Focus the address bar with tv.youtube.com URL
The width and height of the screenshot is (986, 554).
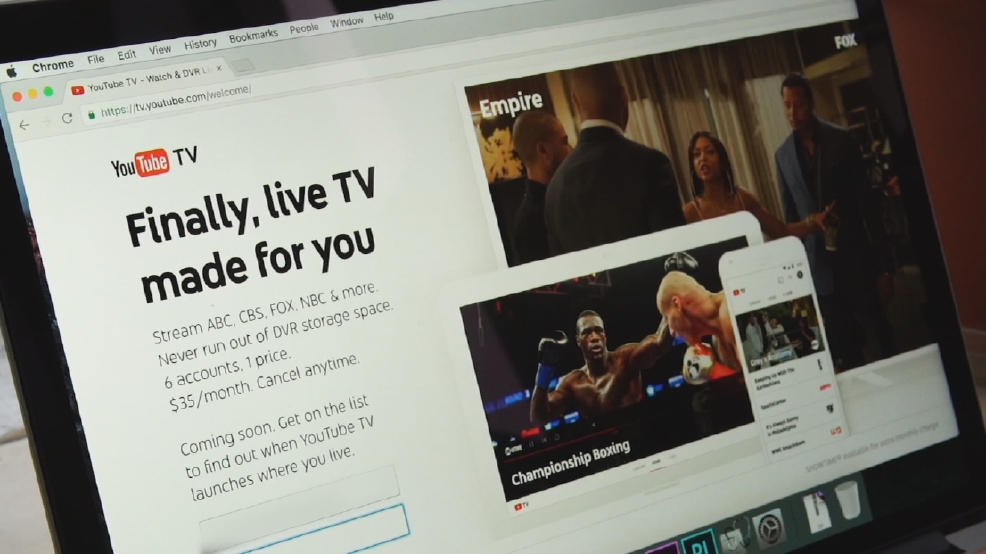pyautogui.click(x=176, y=101)
